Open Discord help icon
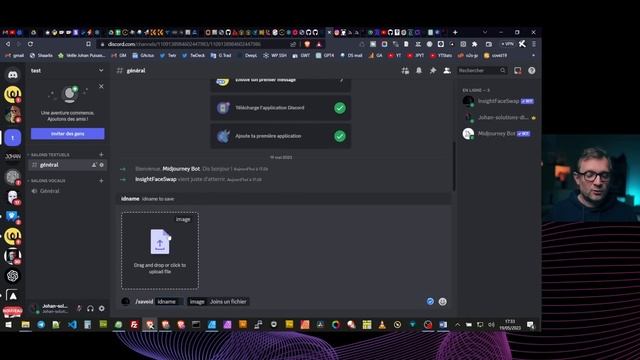This screenshot has width=640, height=360. pyautogui.click(x=531, y=71)
